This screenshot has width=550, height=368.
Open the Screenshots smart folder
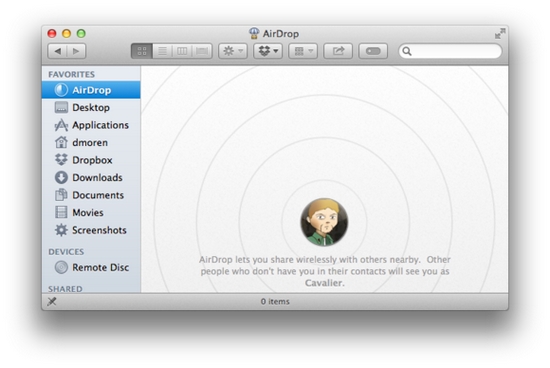[91, 230]
